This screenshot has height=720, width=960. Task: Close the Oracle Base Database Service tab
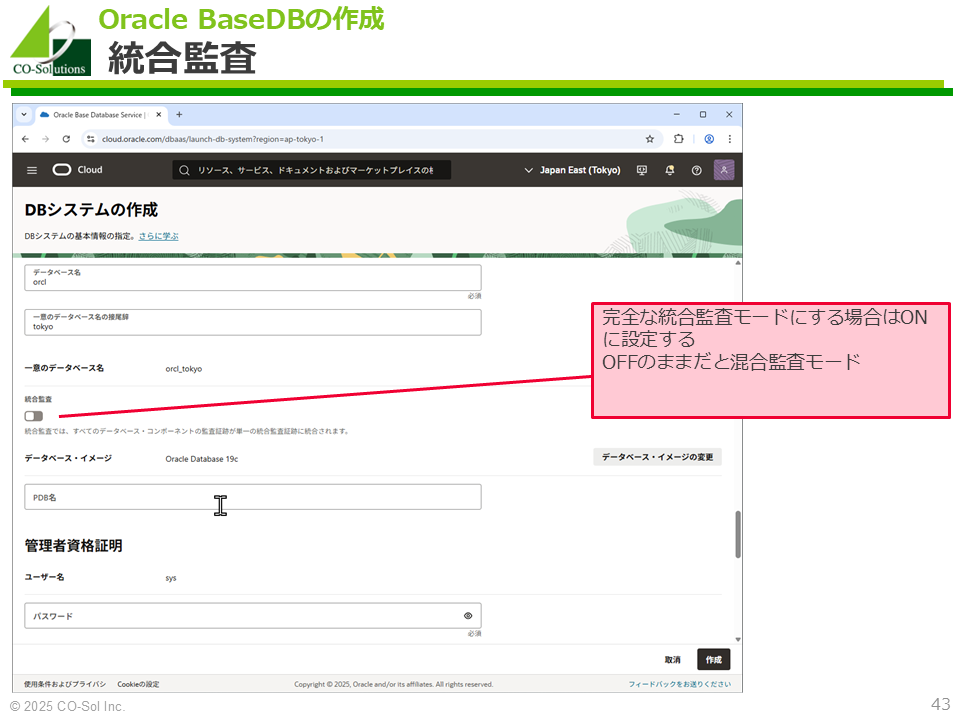coord(159,114)
